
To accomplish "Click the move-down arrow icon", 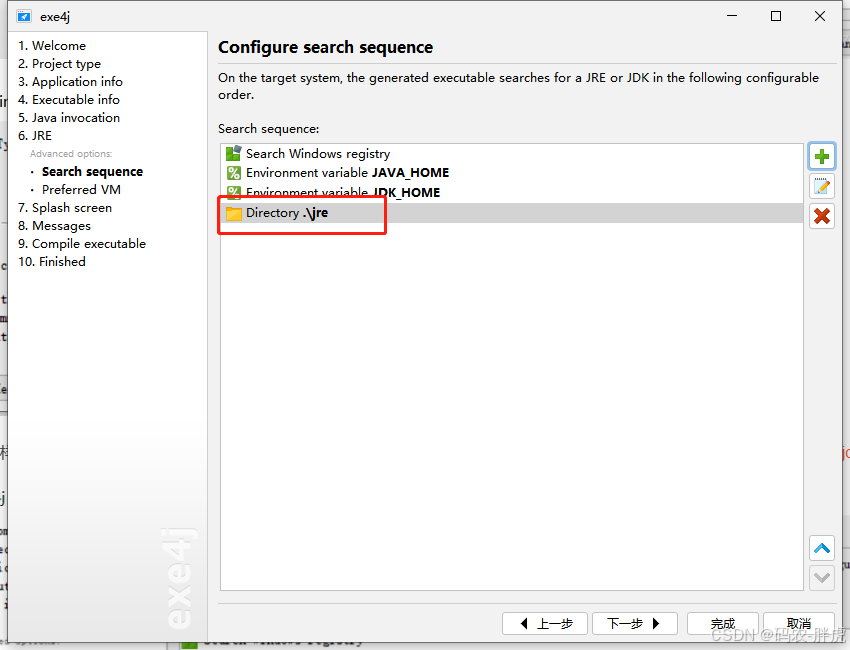I will click(821, 577).
